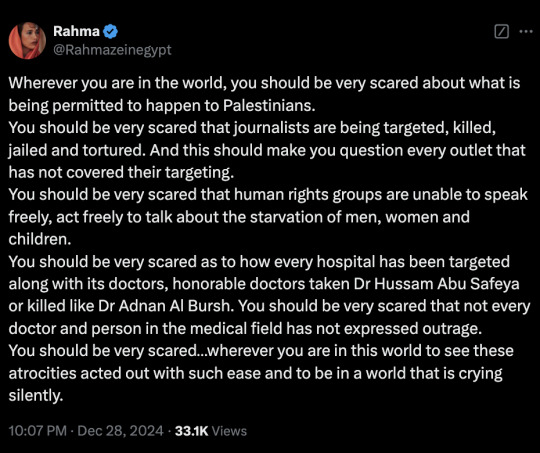Open the 33.1K view count
Image resolution: width=540 pixels, height=453 pixels.
(191, 431)
